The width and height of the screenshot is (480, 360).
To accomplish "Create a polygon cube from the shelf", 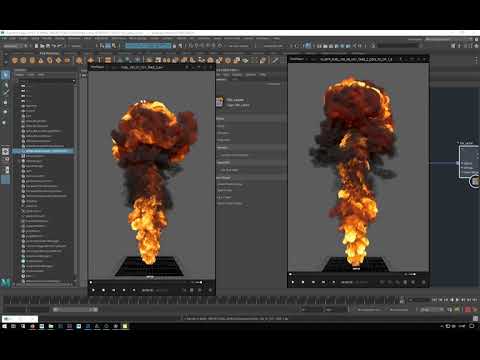I will [23, 60].
